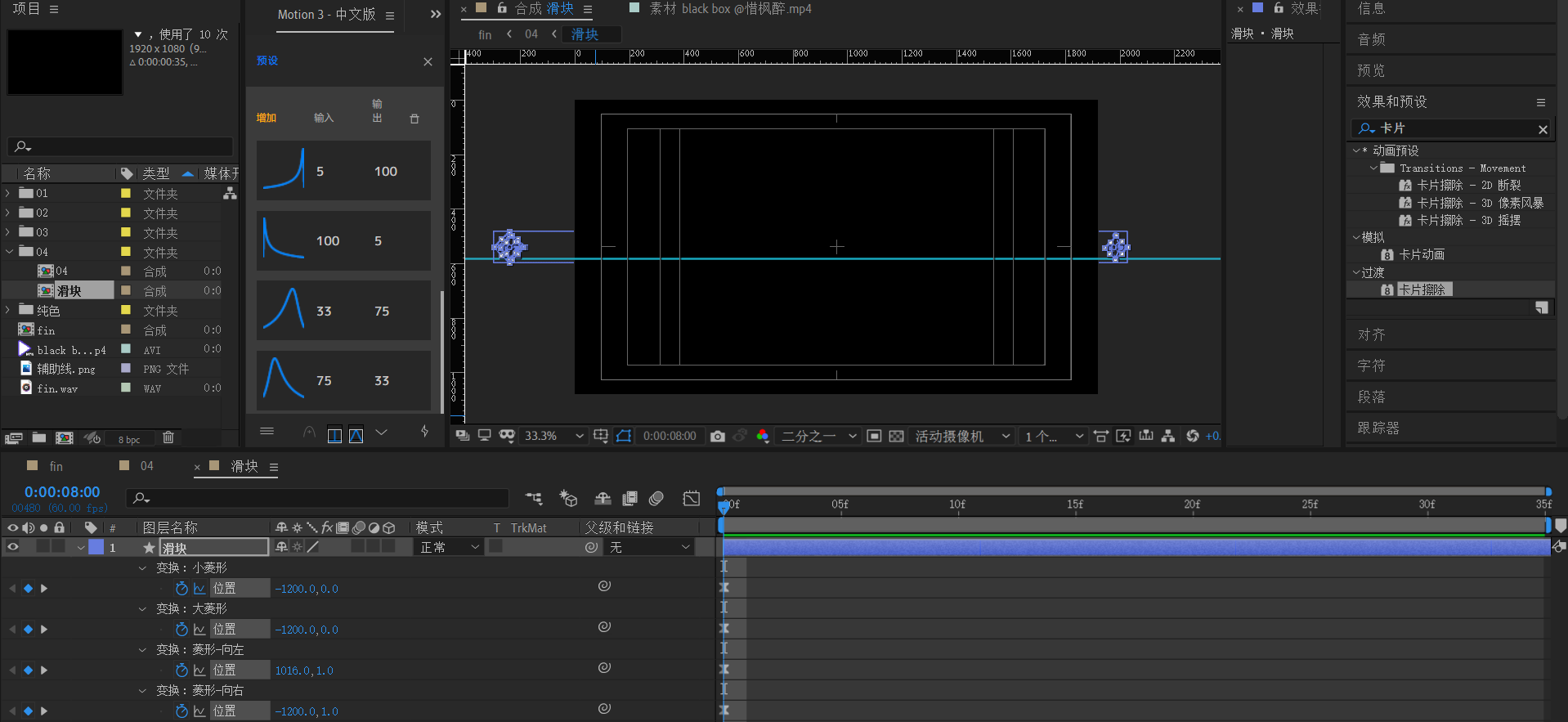The height and width of the screenshot is (722, 1568).
Task: Click the parent pick whip on 滑块 layer
Action: pyautogui.click(x=592, y=547)
